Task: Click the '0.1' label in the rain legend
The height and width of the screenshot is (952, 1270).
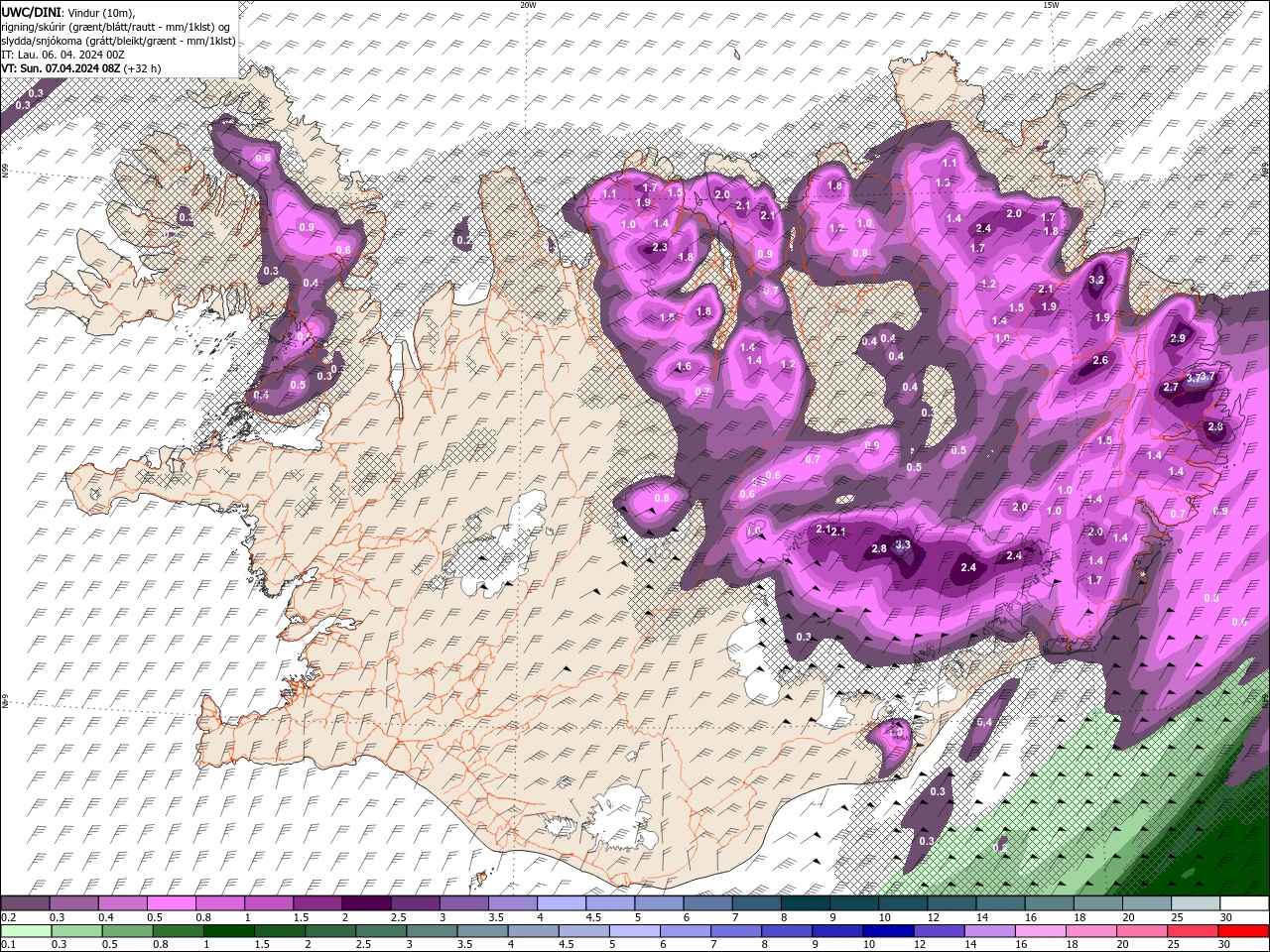Action: click(x=7, y=944)
